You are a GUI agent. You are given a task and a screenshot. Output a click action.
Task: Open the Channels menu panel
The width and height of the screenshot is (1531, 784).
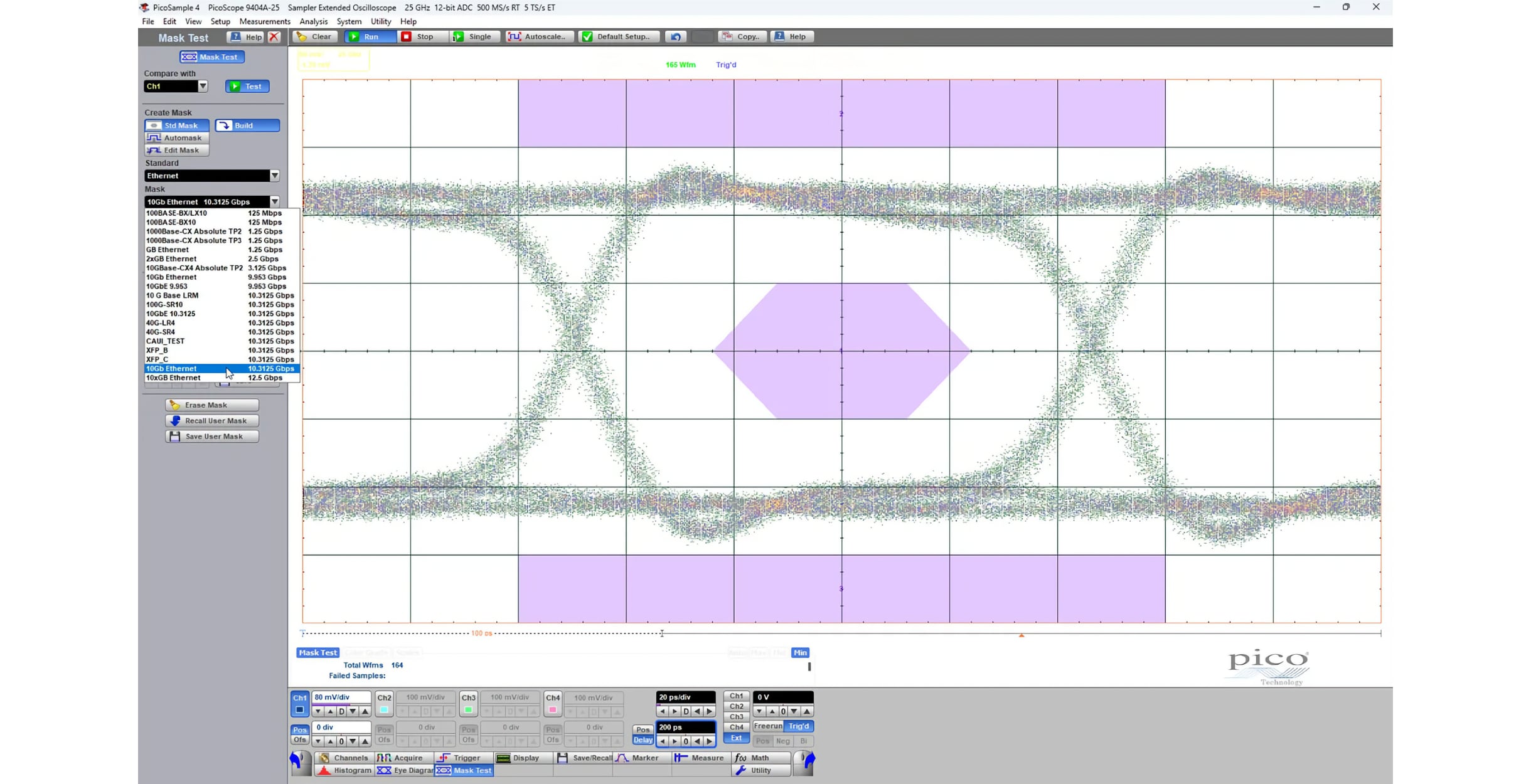click(x=344, y=758)
